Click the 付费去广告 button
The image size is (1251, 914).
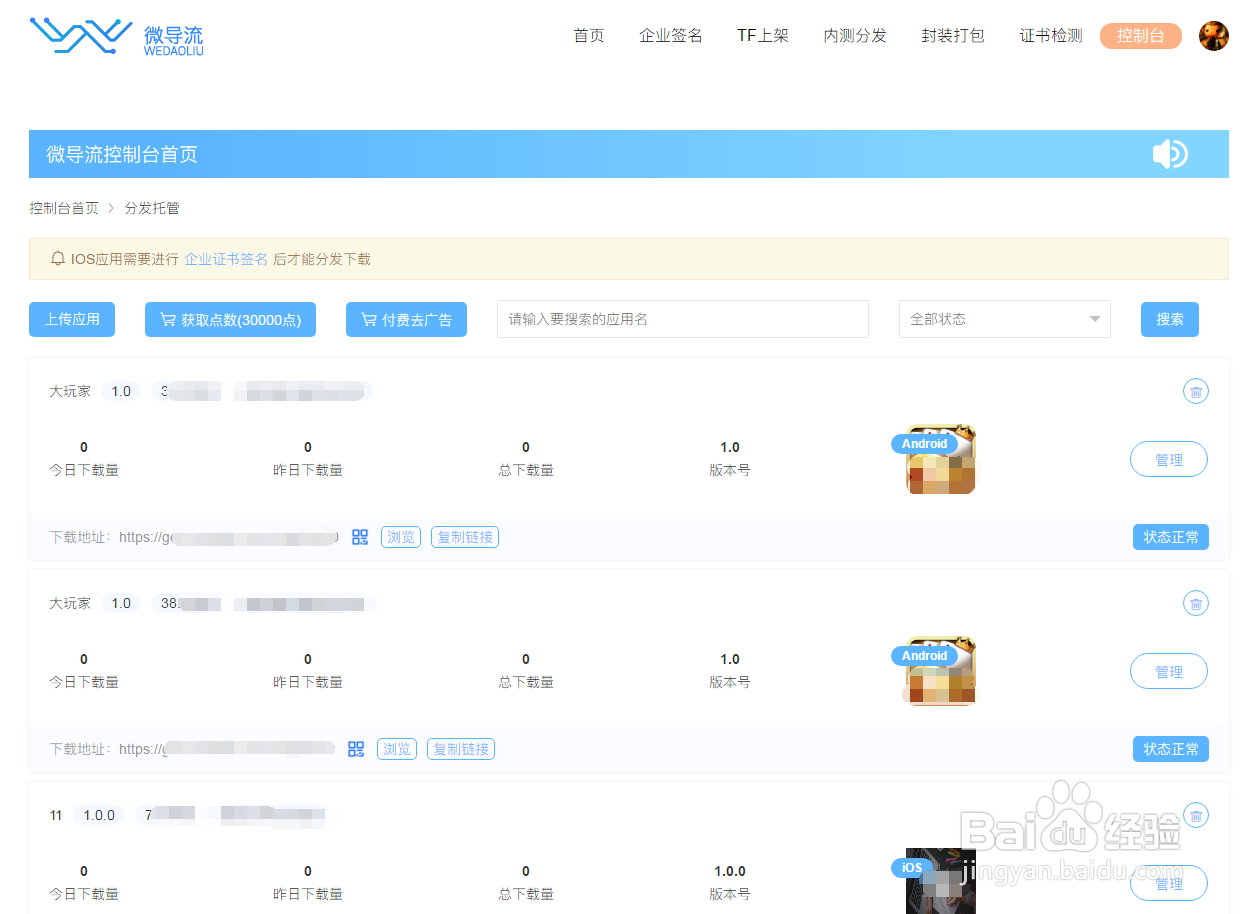(406, 319)
